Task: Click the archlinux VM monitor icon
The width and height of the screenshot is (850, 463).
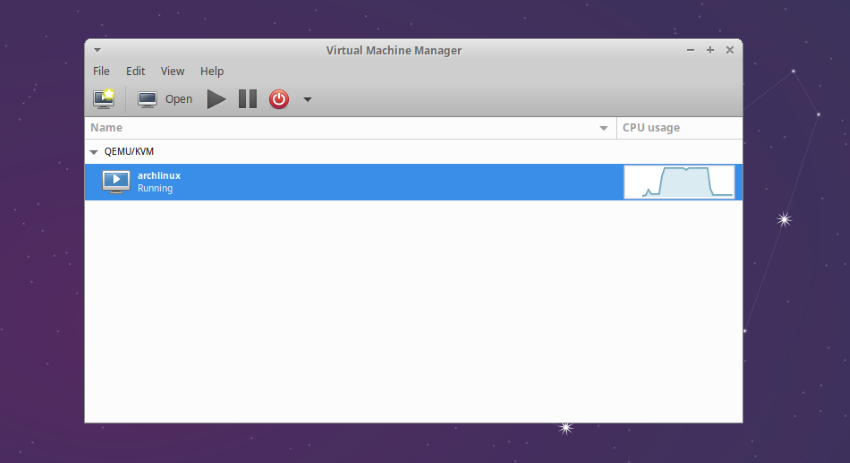Action: pos(116,181)
